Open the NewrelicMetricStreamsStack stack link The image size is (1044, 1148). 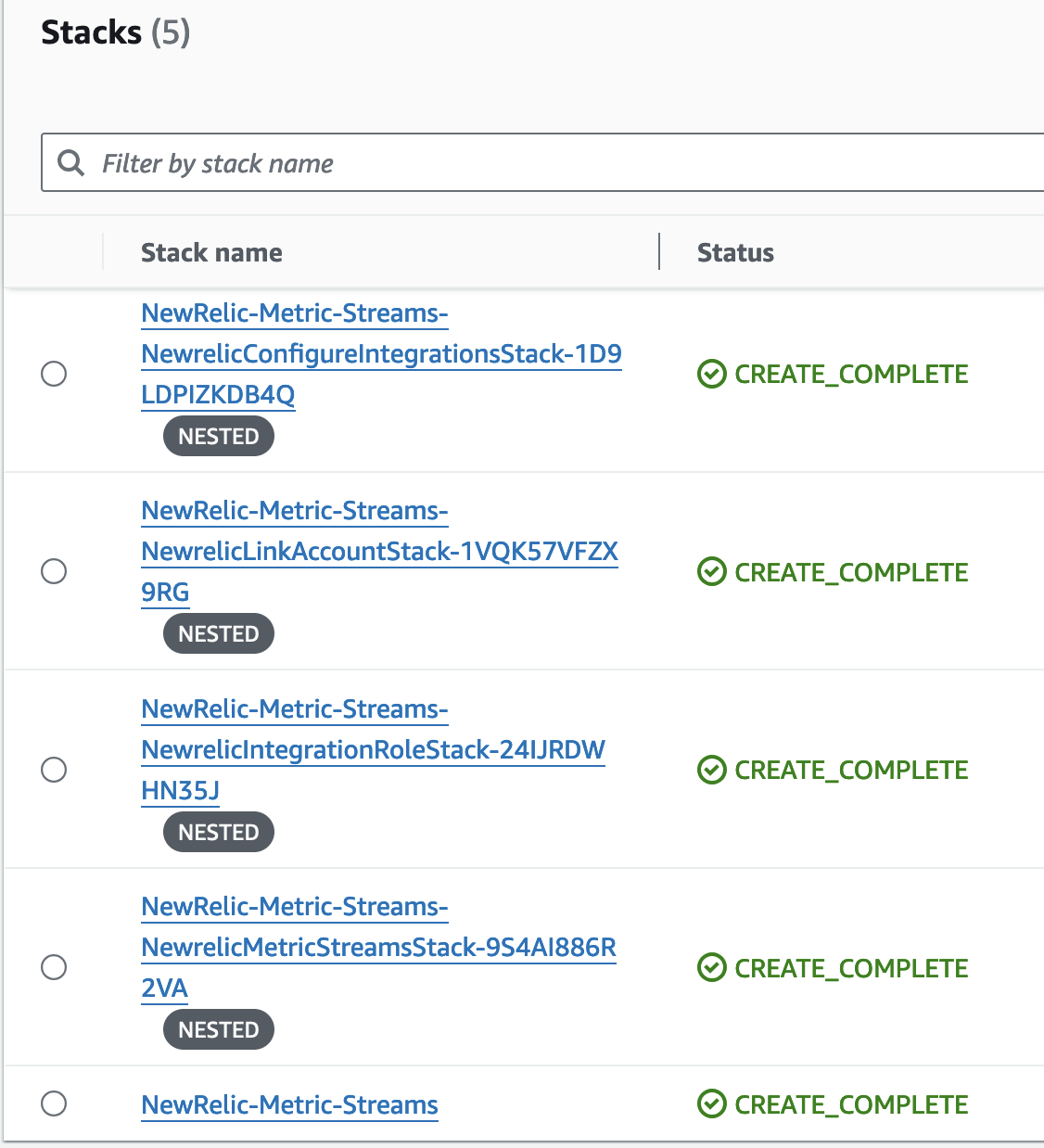tap(378, 947)
